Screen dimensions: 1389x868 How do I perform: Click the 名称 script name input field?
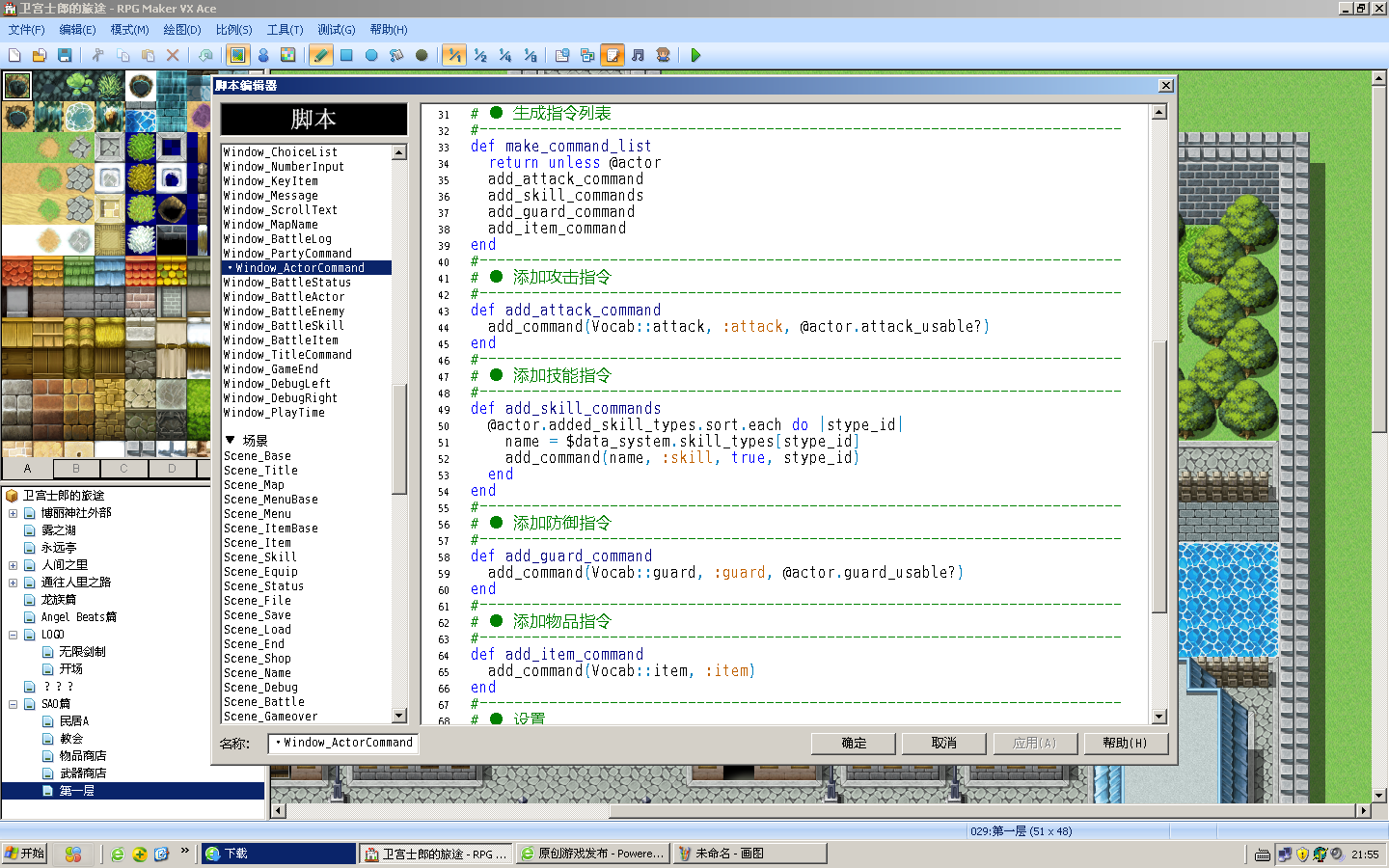[342, 743]
